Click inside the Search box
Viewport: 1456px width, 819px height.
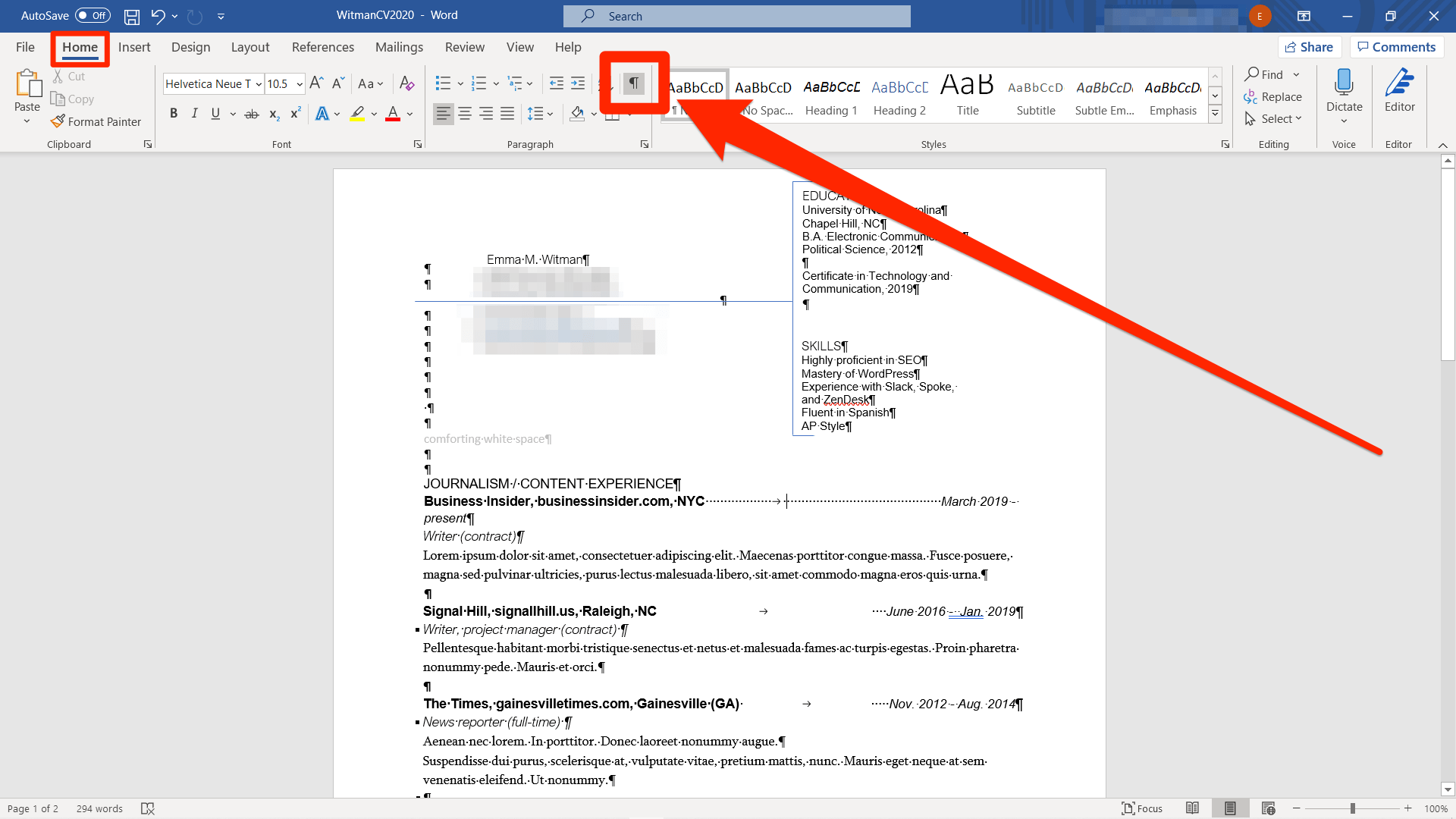(x=736, y=15)
